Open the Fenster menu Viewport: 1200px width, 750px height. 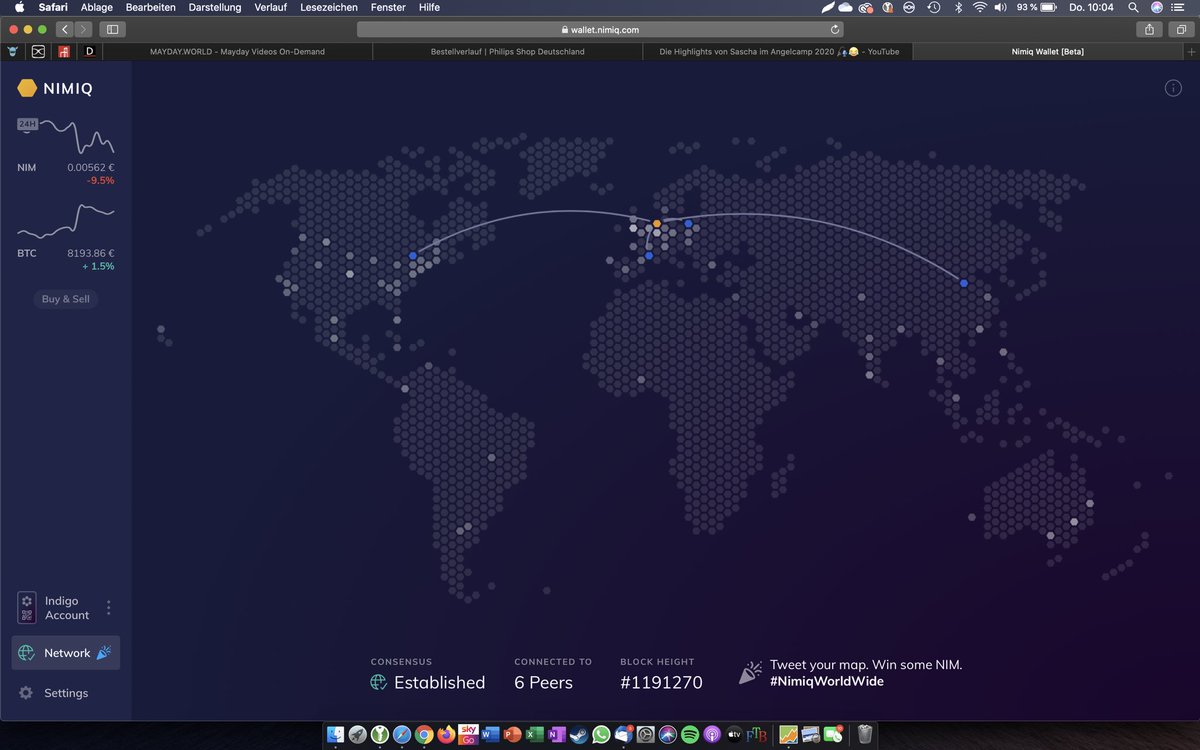(x=388, y=7)
